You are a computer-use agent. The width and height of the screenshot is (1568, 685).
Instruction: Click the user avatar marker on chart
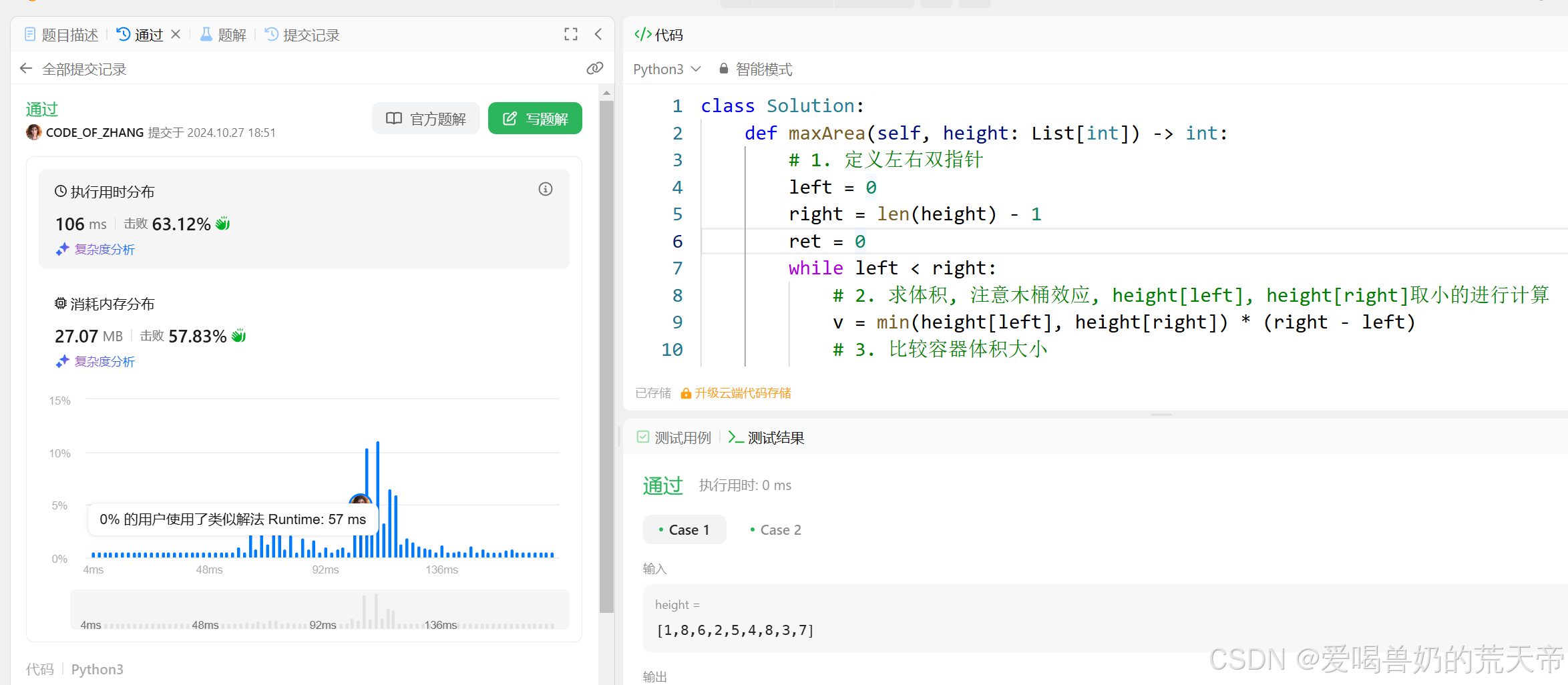pyautogui.click(x=361, y=499)
